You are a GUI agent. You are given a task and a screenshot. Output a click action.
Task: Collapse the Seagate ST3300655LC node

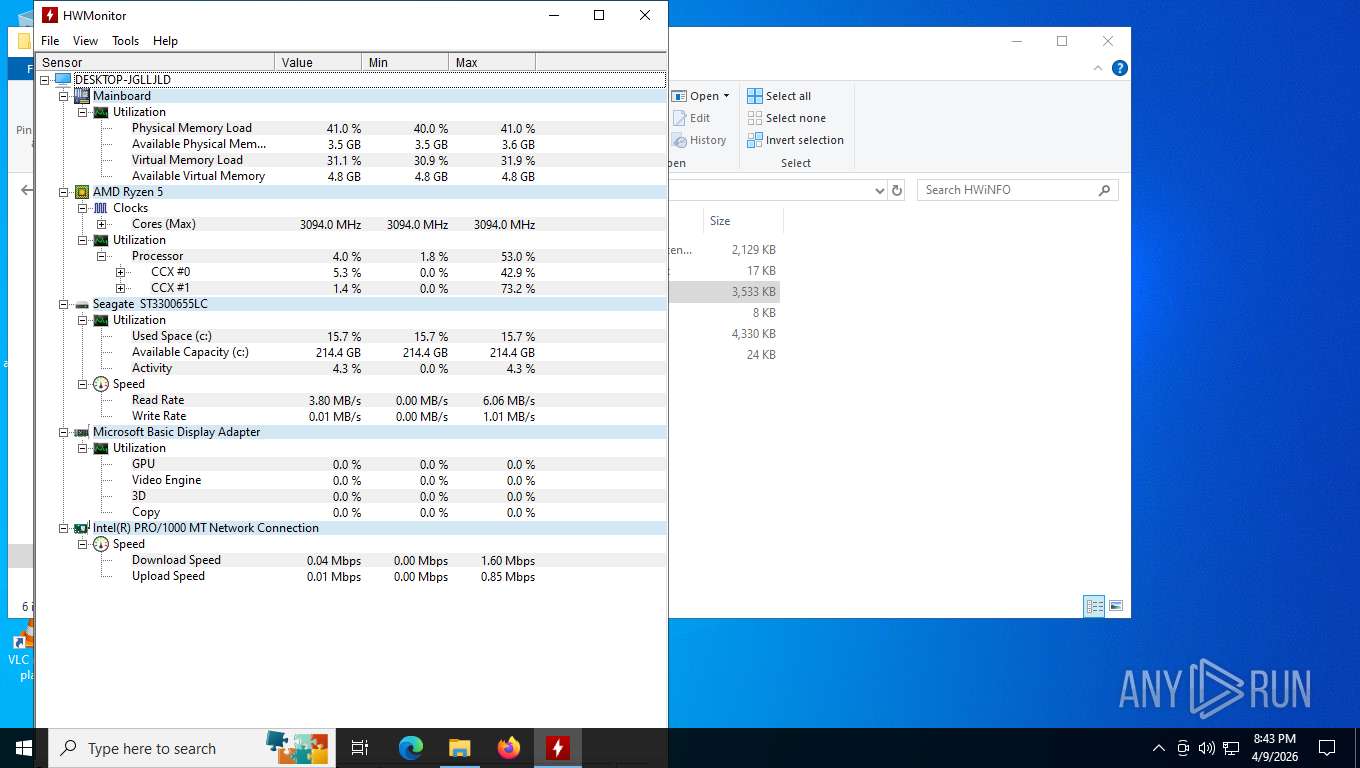tap(63, 304)
